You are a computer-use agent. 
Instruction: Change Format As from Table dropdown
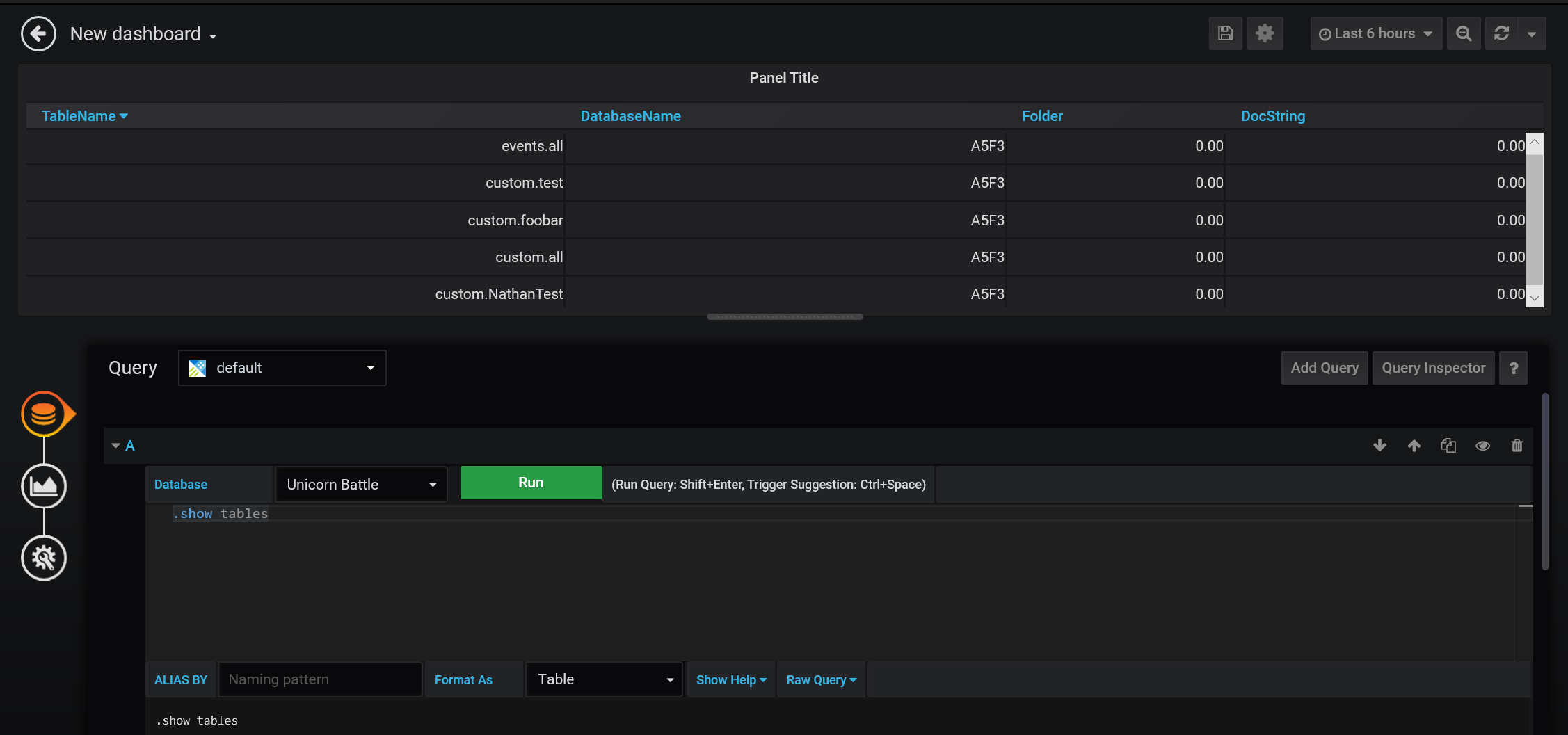(602, 679)
